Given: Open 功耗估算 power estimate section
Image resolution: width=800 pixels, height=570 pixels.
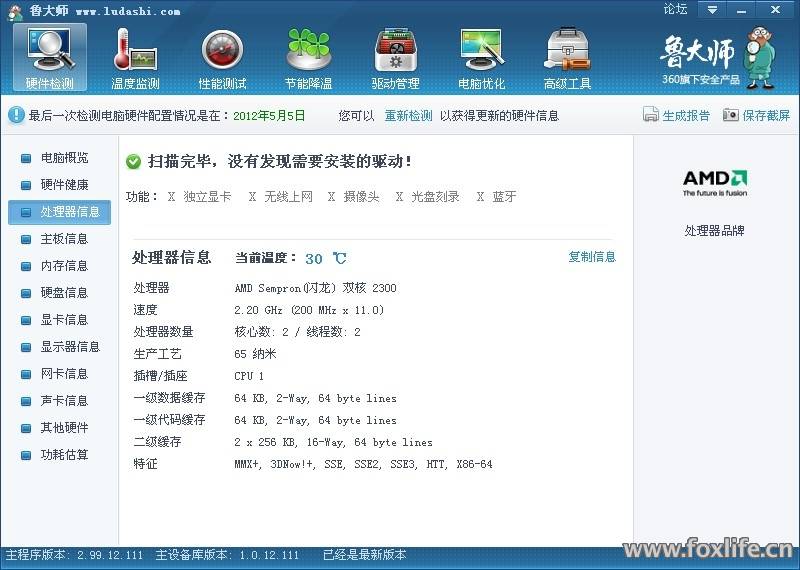Looking at the screenshot, I should pos(64,455).
